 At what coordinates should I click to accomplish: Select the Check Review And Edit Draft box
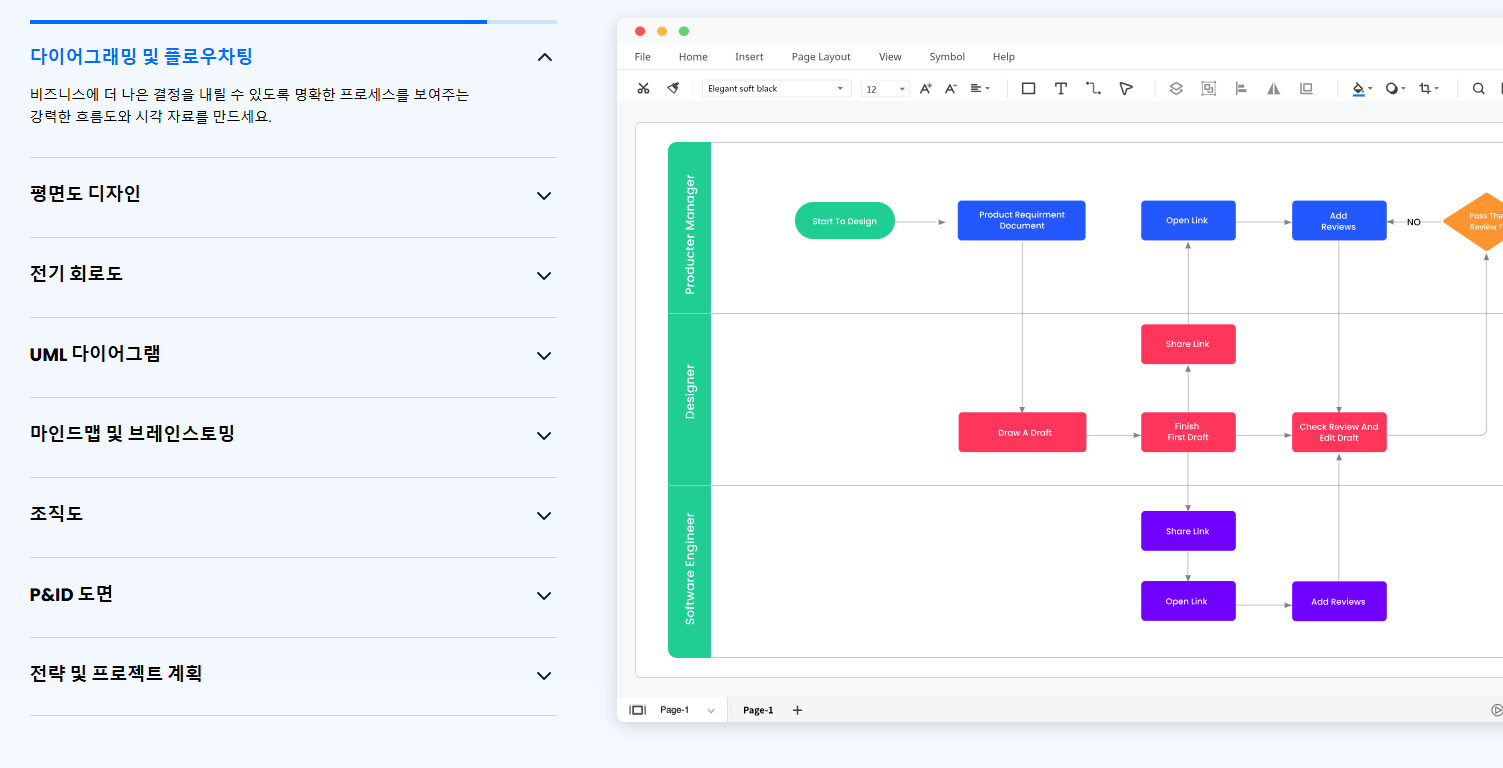pyautogui.click(x=1339, y=432)
